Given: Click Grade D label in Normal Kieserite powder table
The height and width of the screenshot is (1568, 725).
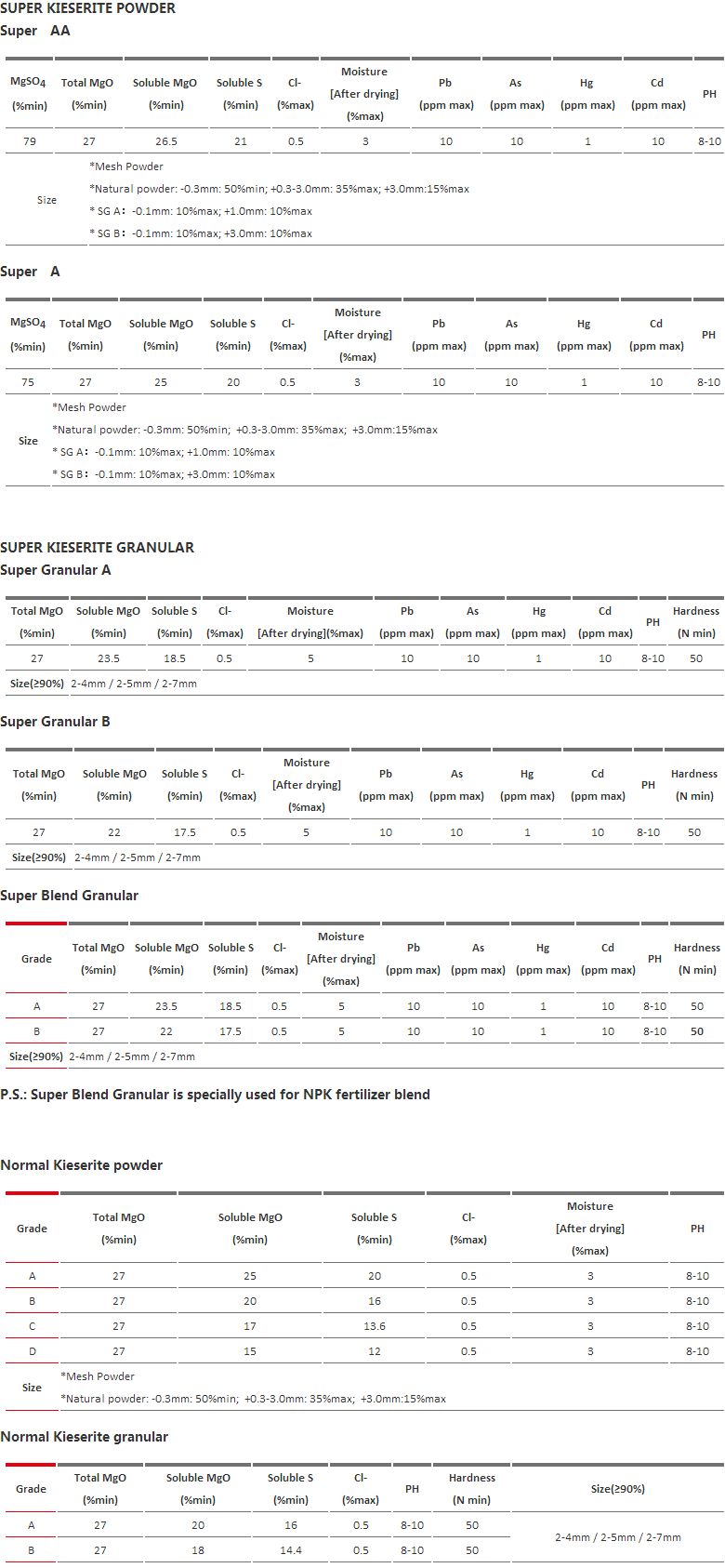Looking at the screenshot, I should click(x=33, y=1351).
